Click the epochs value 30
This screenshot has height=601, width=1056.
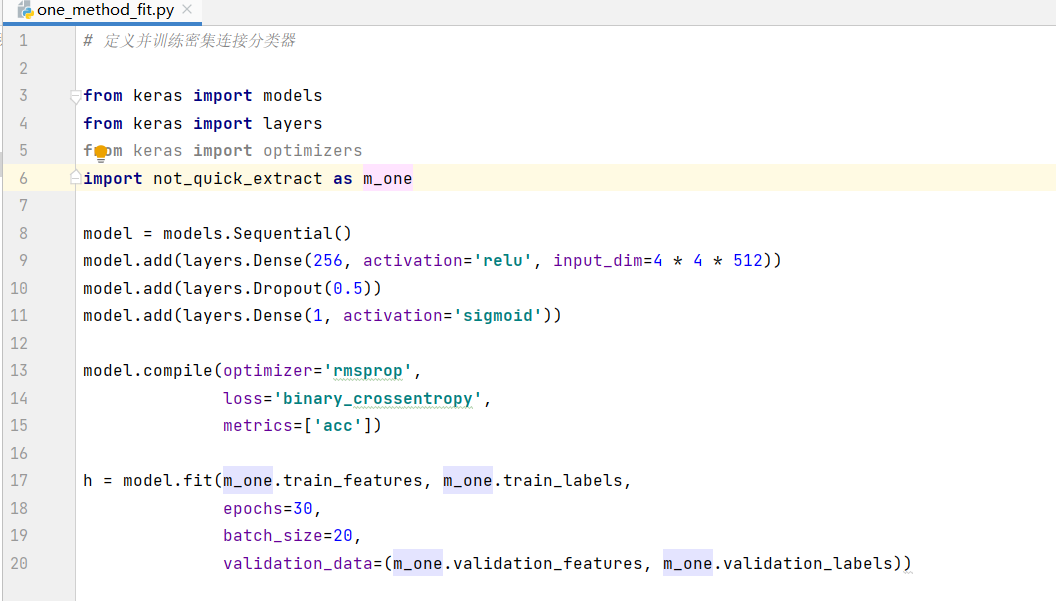point(303,509)
